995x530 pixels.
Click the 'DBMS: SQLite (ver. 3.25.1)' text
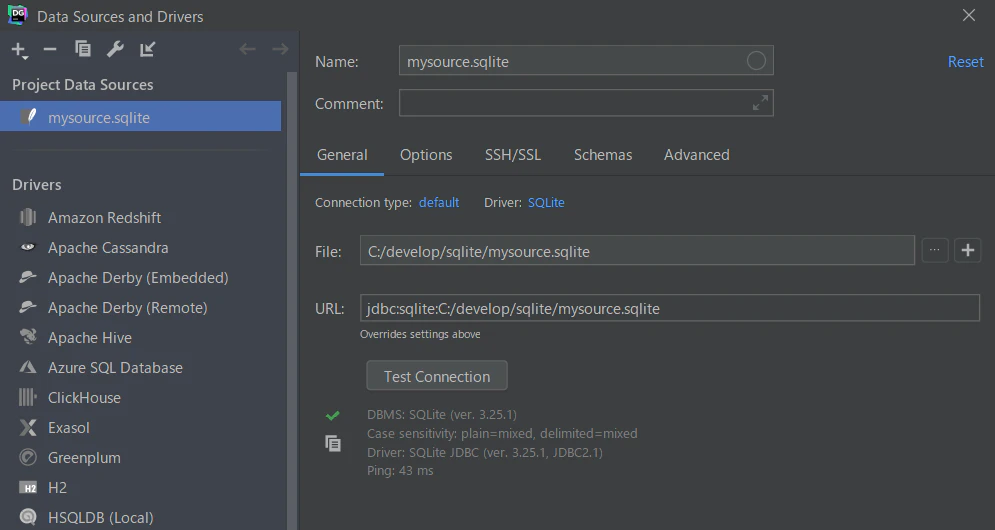pyautogui.click(x=442, y=414)
